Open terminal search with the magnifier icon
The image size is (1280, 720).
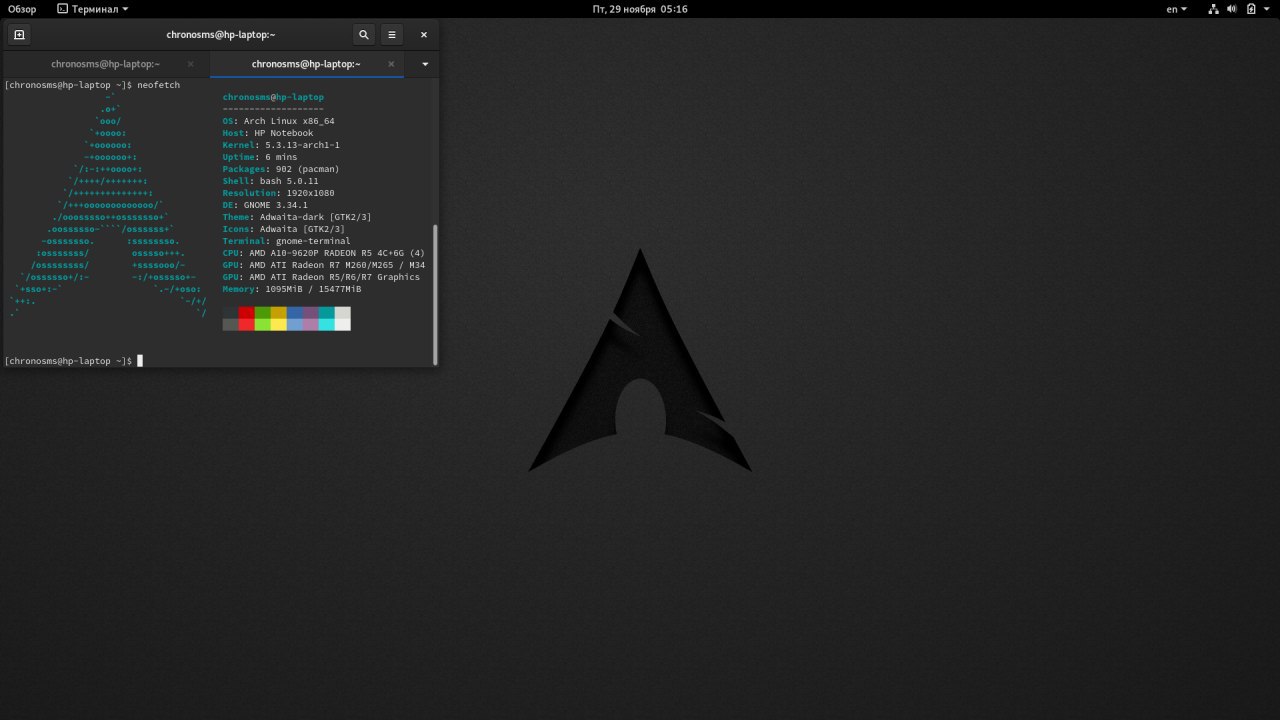364,34
